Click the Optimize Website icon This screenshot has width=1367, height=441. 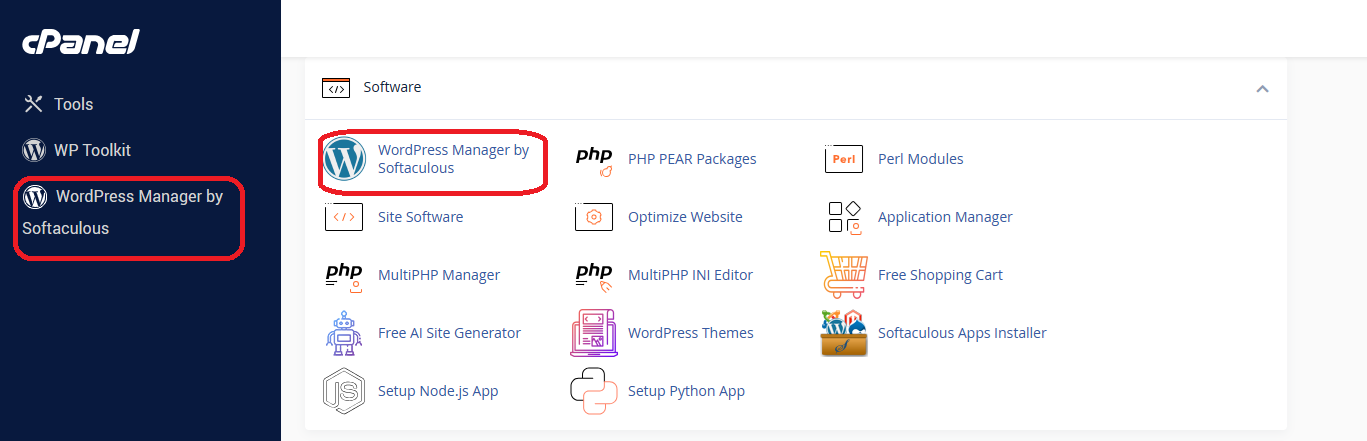click(594, 217)
